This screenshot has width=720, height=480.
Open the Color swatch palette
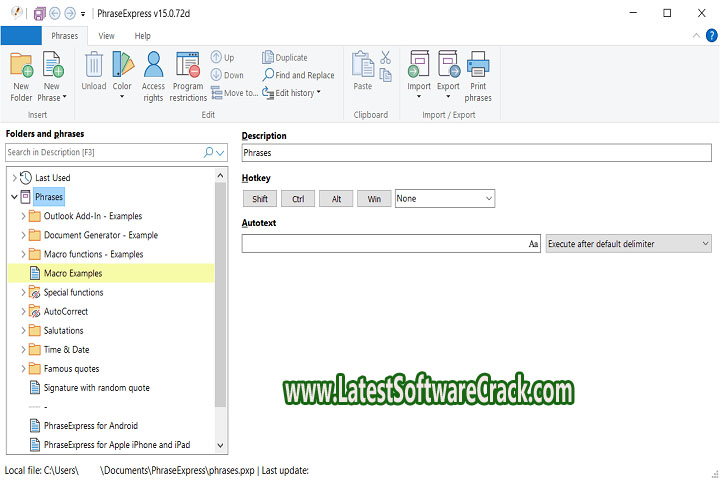point(122,66)
